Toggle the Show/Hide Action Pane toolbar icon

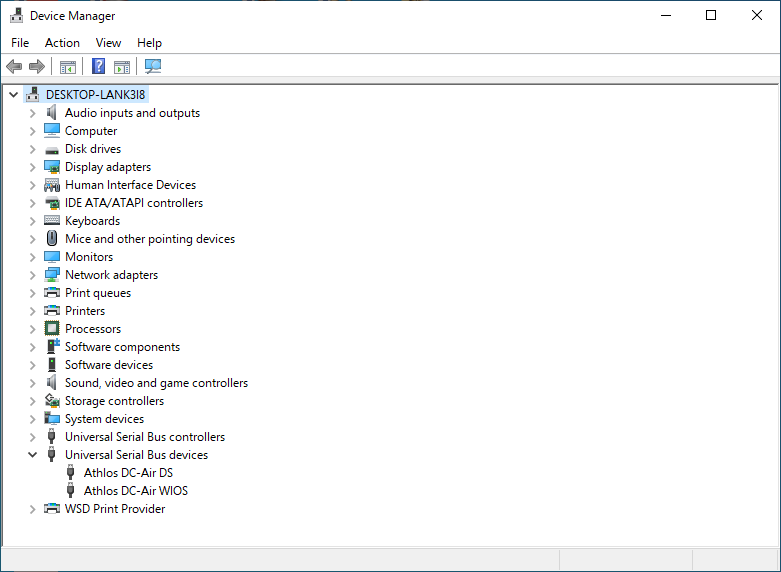pyautogui.click(x=122, y=67)
